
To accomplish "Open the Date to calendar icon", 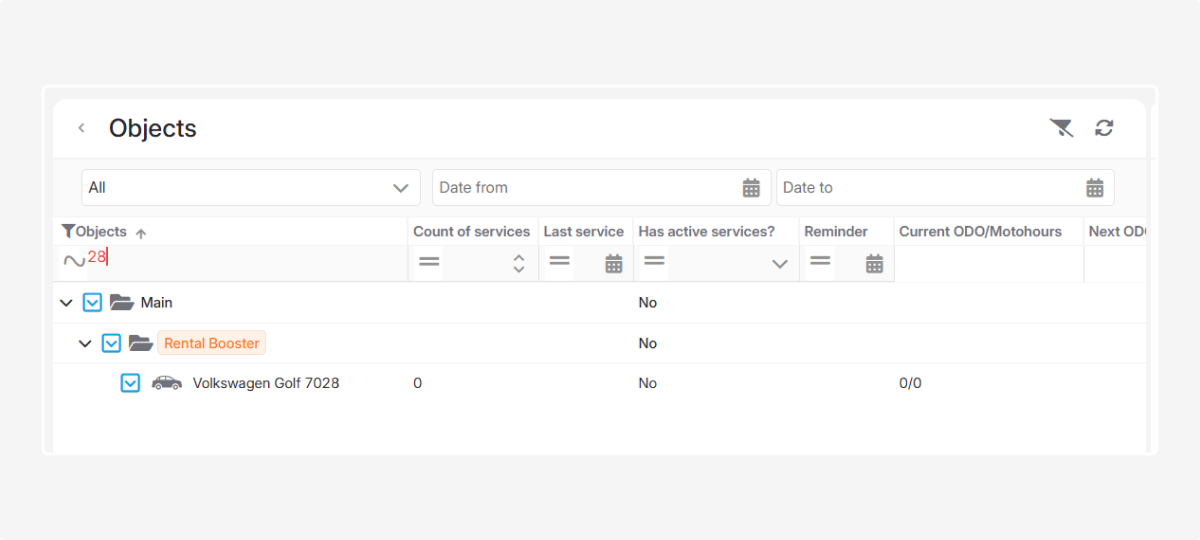I will [x=1095, y=188].
